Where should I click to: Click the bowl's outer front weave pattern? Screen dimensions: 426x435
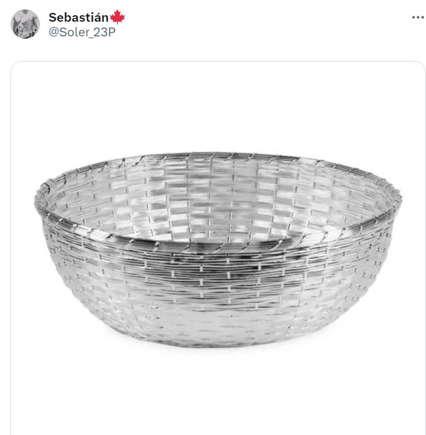pos(217,283)
